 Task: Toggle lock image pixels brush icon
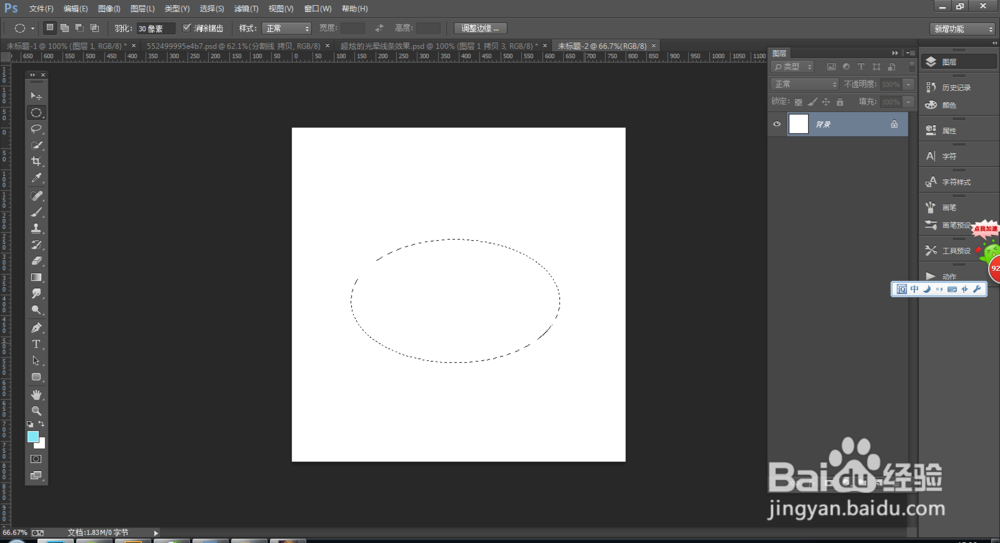812,102
